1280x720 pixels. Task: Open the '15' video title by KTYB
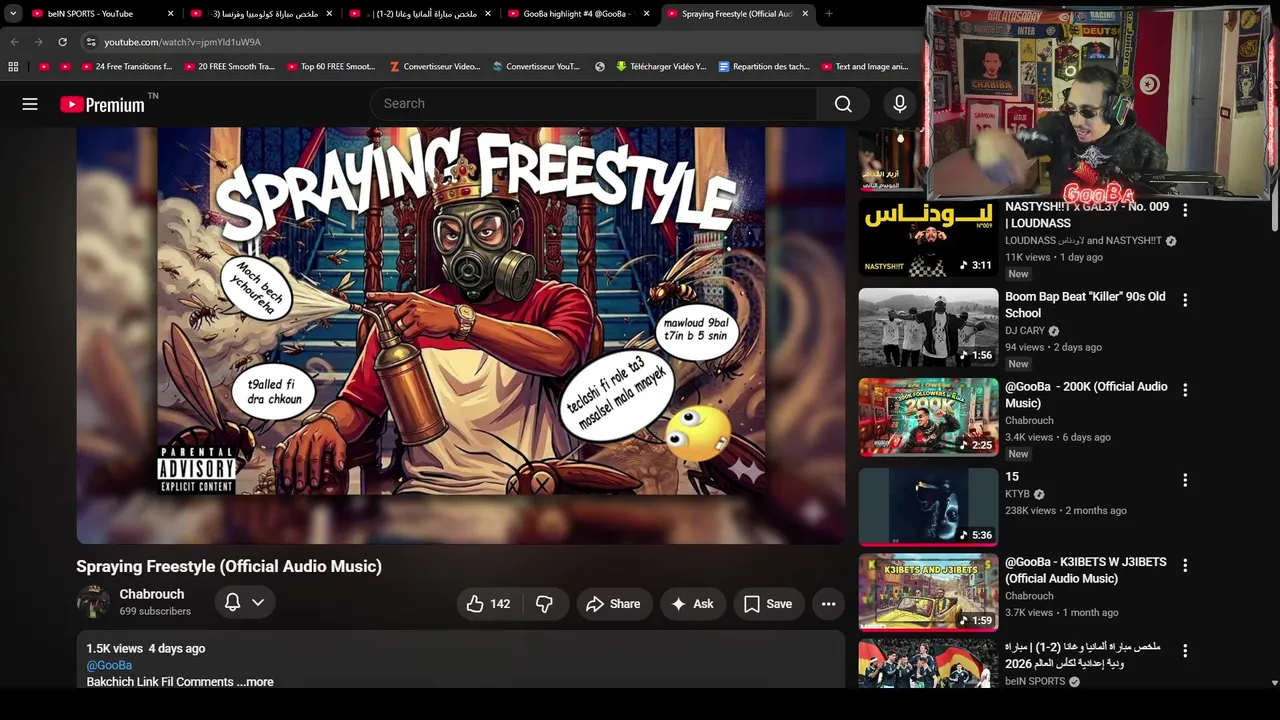click(x=1012, y=477)
